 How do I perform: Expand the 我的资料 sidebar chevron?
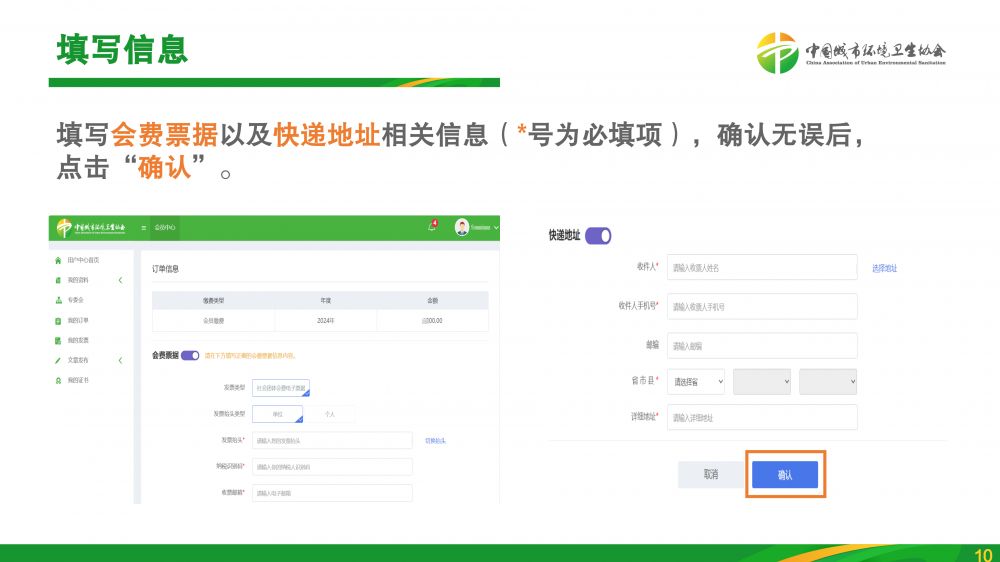(x=120, y=280)
